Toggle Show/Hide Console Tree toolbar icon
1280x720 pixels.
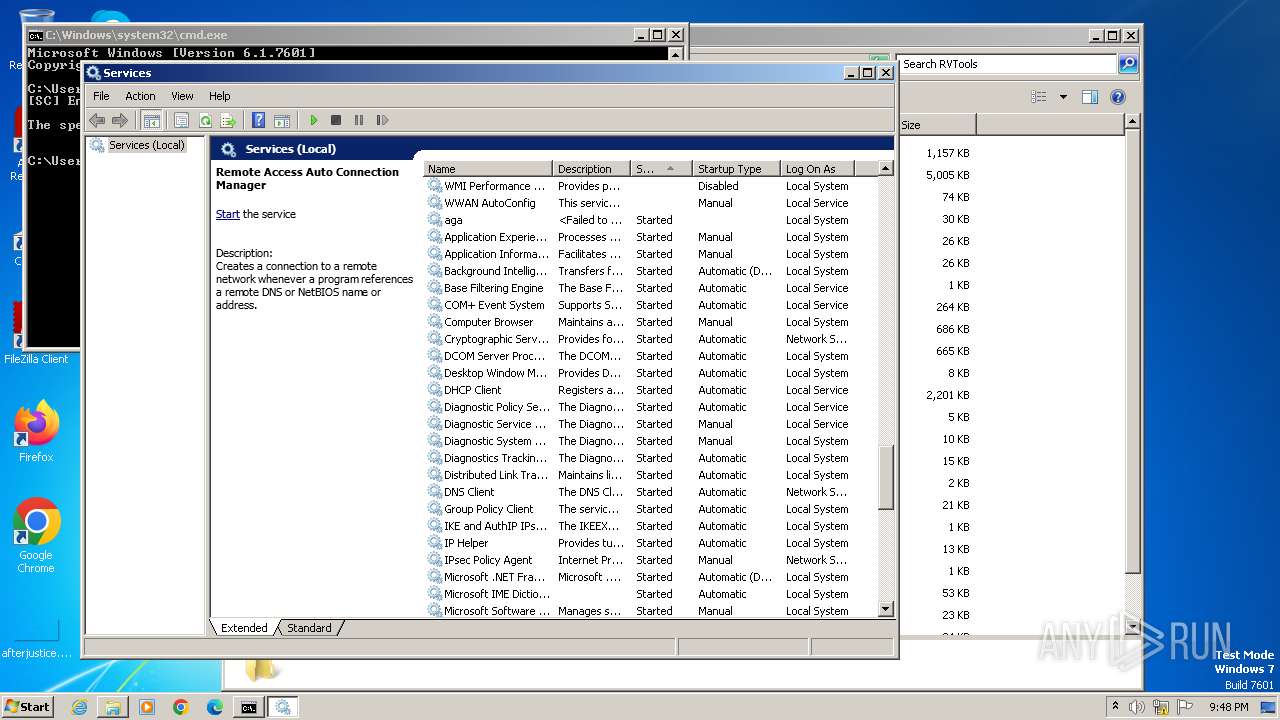coord(151,120)
